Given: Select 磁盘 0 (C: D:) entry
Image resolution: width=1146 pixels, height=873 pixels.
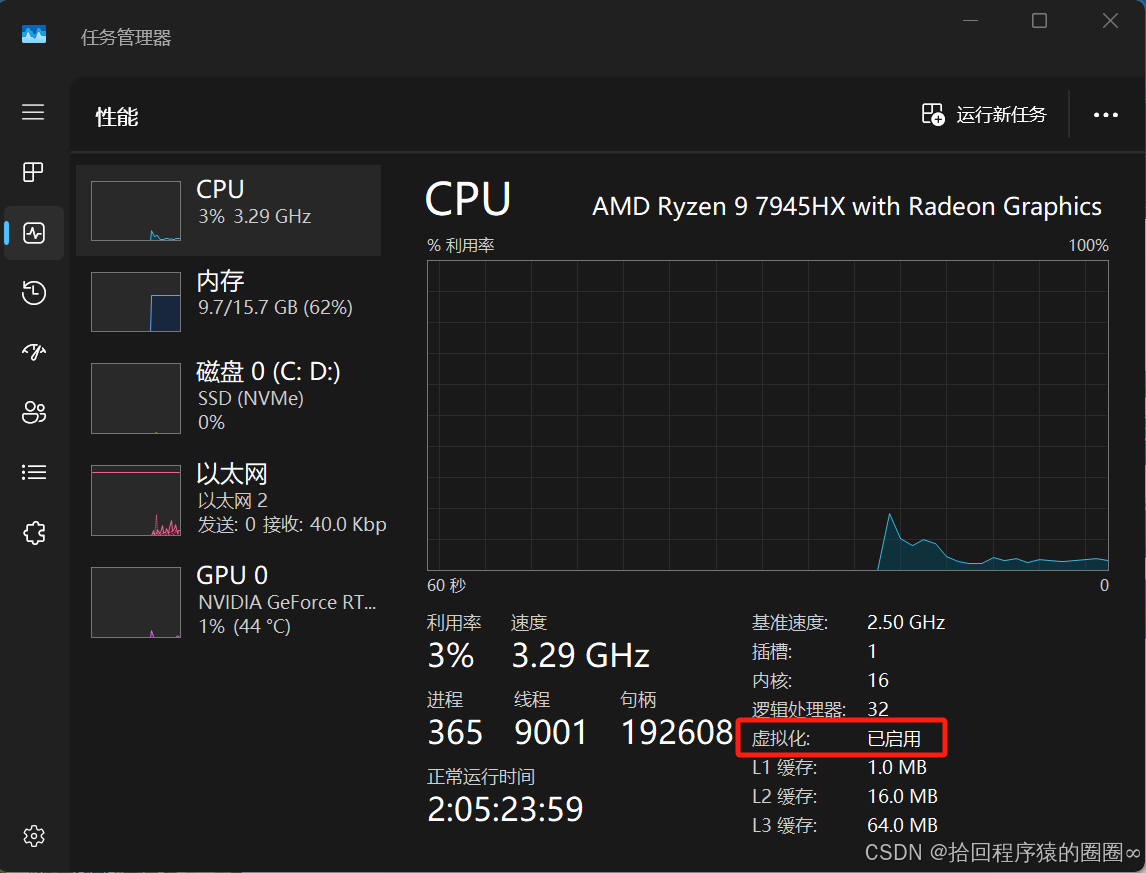Looking at the screenshot, I should (x=229, y=398).
